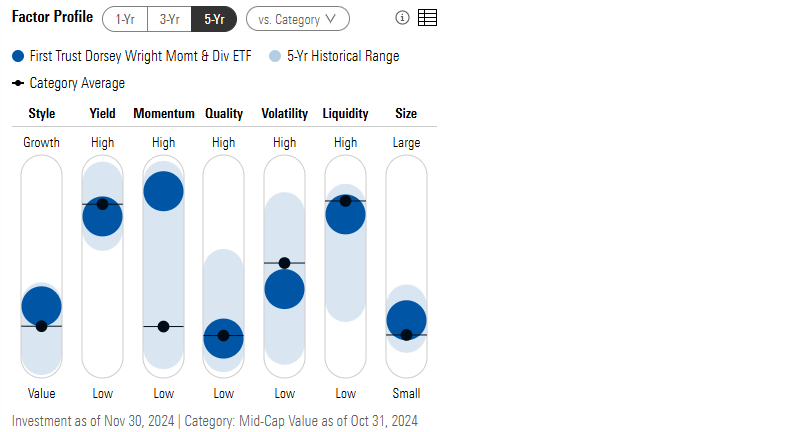Click the Momentum category average black dot
Viewport: 799px width, 432px height.
[163, 326]
